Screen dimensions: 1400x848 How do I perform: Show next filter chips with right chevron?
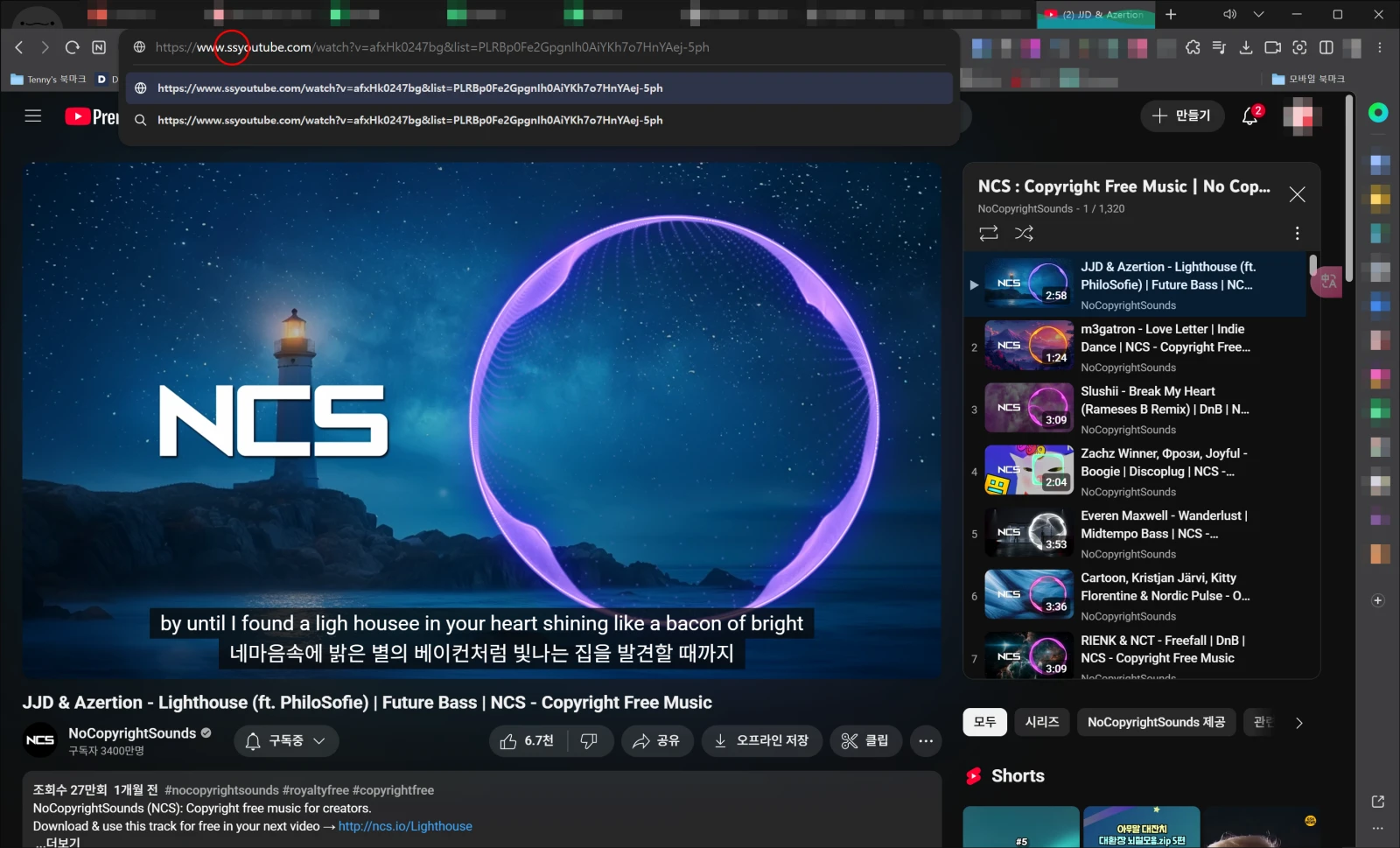tap(1298, 723)
